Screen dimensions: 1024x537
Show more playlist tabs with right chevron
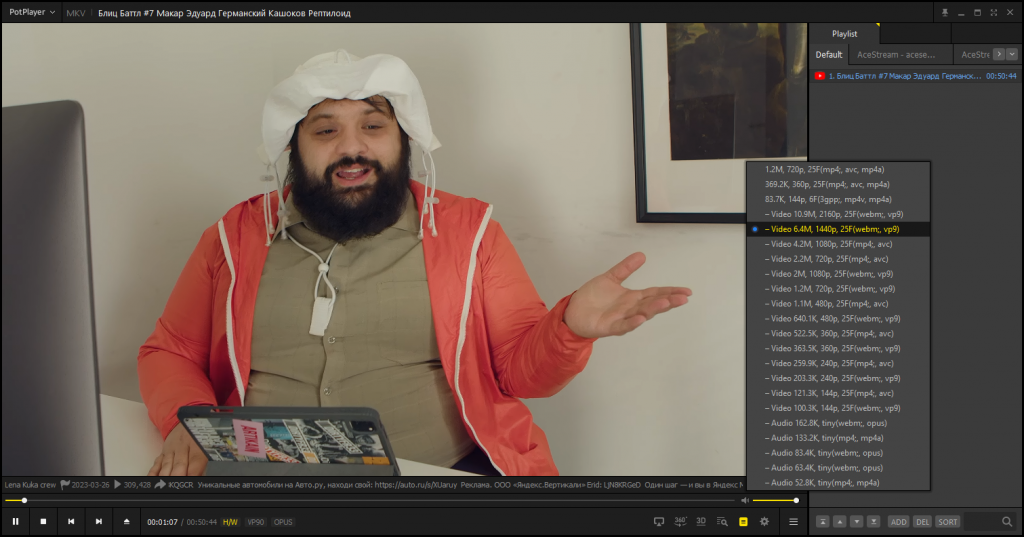999,54
